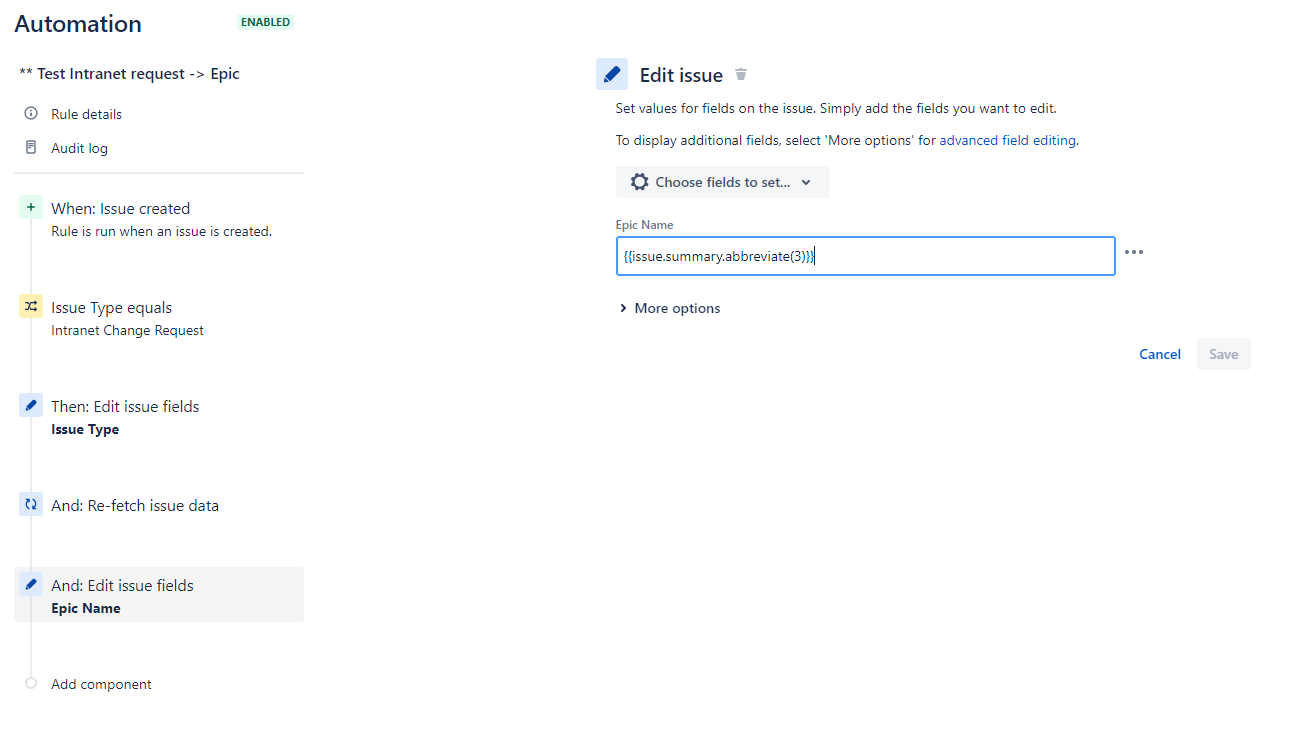Select And: Edit issue fields Epic Name step
The width and height of the screenshot is (1300, 750).
tap(159, 594)
